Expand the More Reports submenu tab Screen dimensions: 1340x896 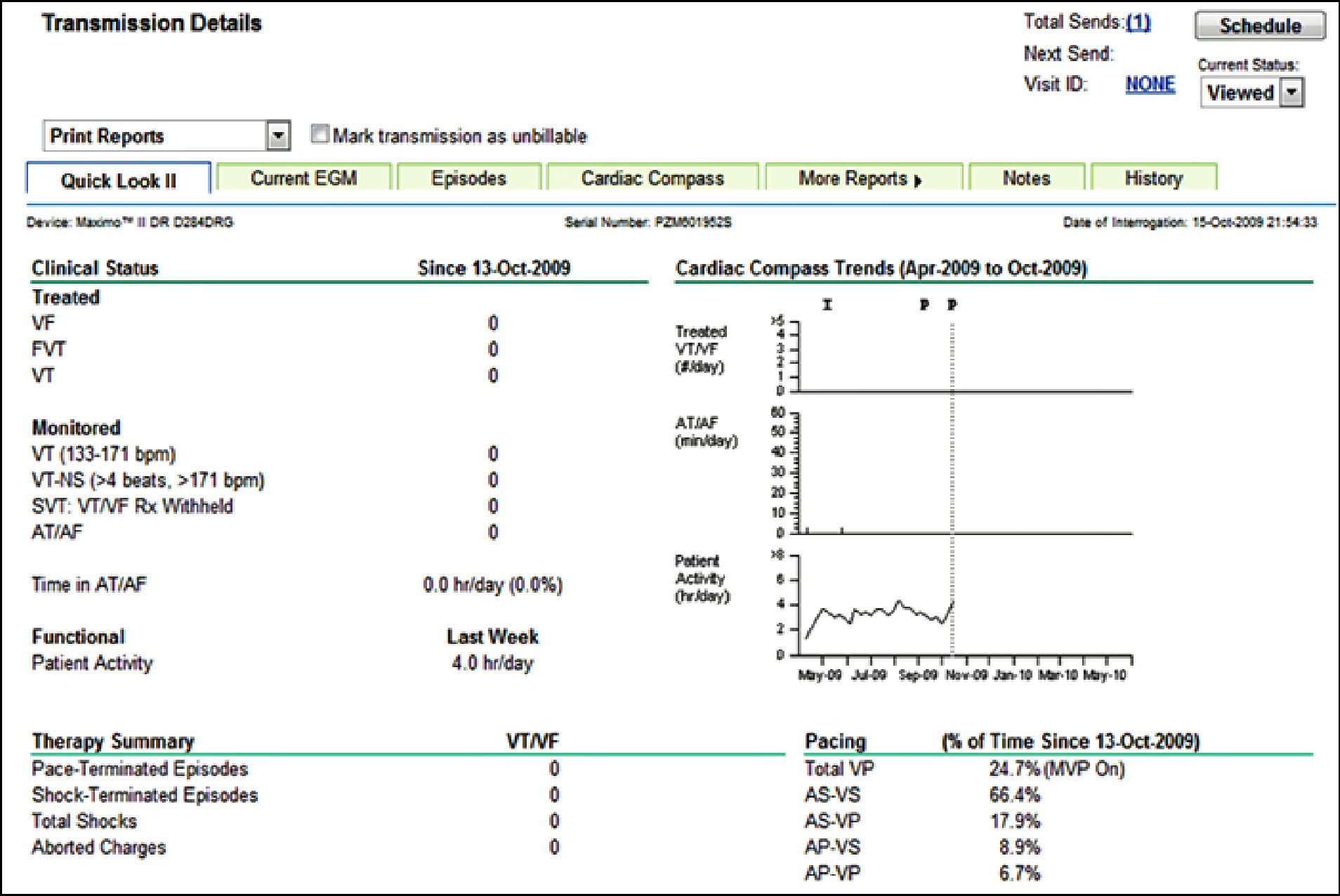[861, 178]
